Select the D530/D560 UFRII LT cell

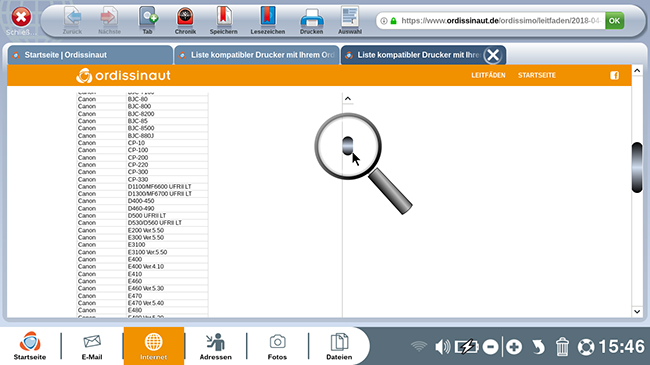pyautogui.click(x=167, y=223)
